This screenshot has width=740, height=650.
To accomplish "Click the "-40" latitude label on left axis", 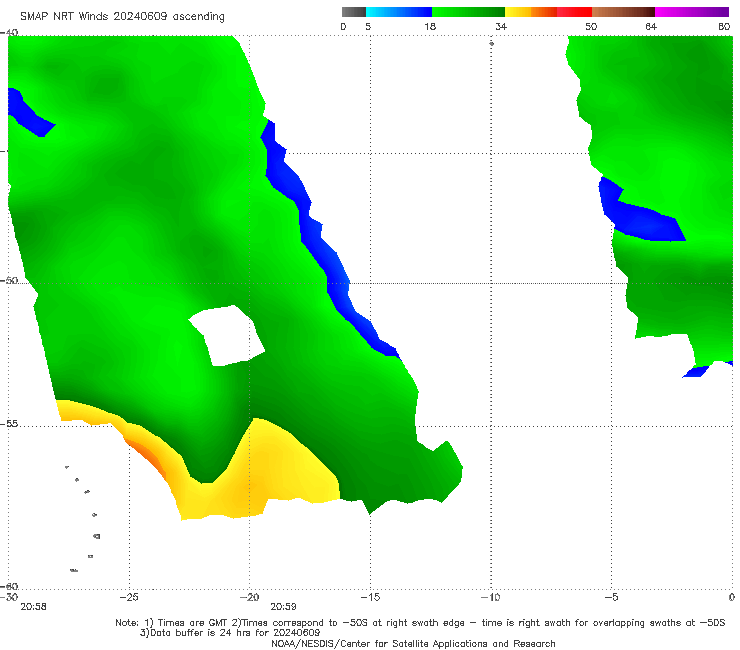I will pos(9,33).
